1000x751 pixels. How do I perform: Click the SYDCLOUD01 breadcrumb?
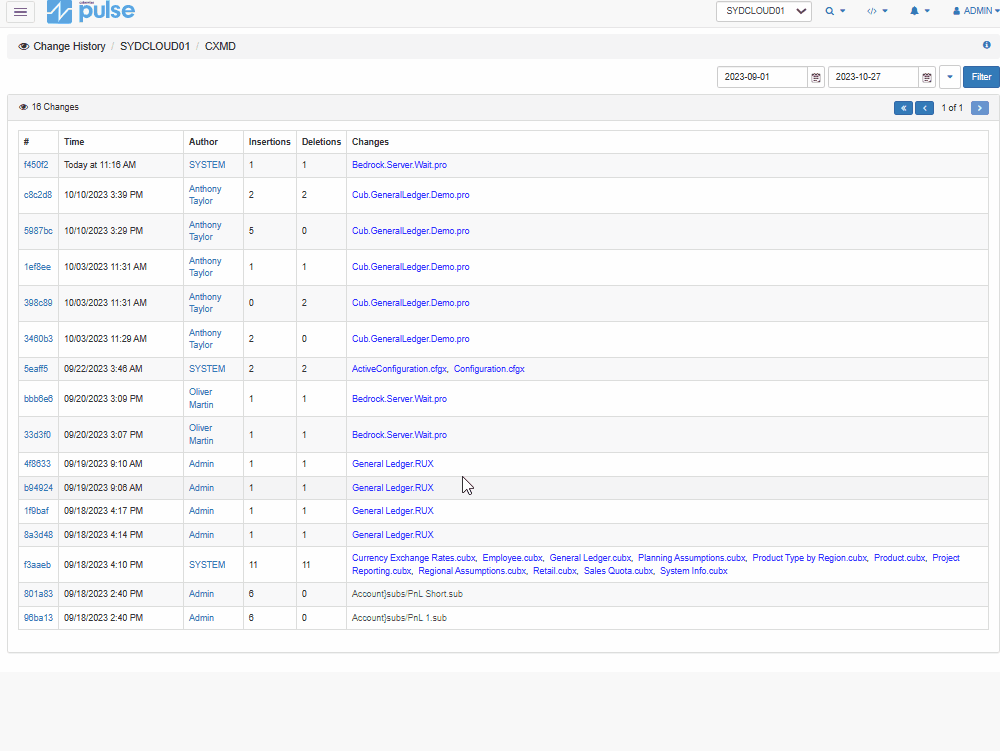(x=155, y=47)
